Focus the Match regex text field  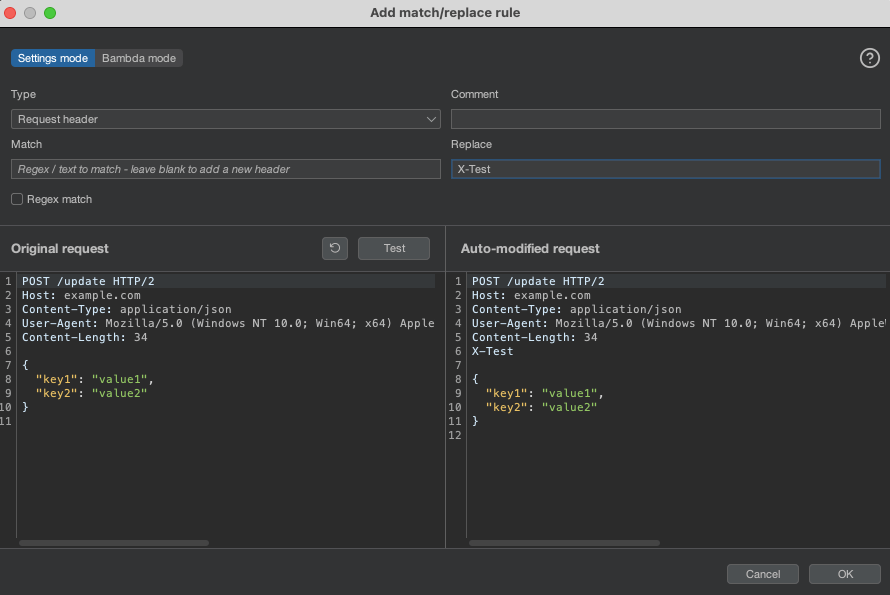(226, 169)
